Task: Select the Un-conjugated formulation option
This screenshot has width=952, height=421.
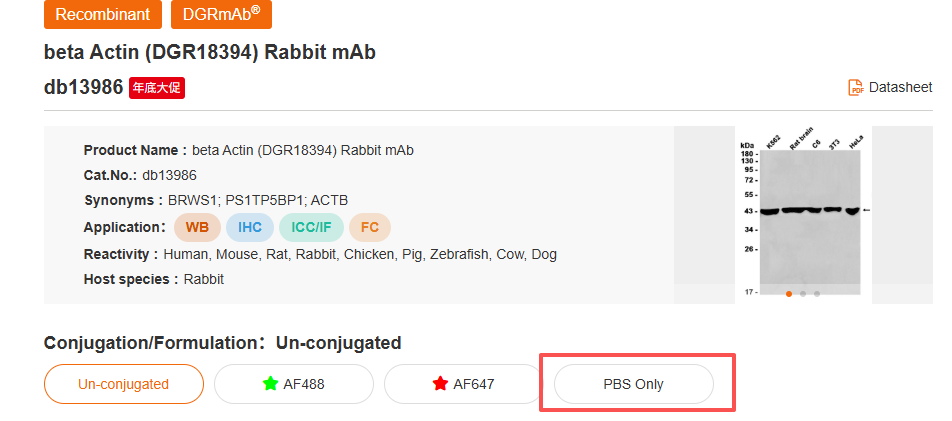Action: (124, 384)
